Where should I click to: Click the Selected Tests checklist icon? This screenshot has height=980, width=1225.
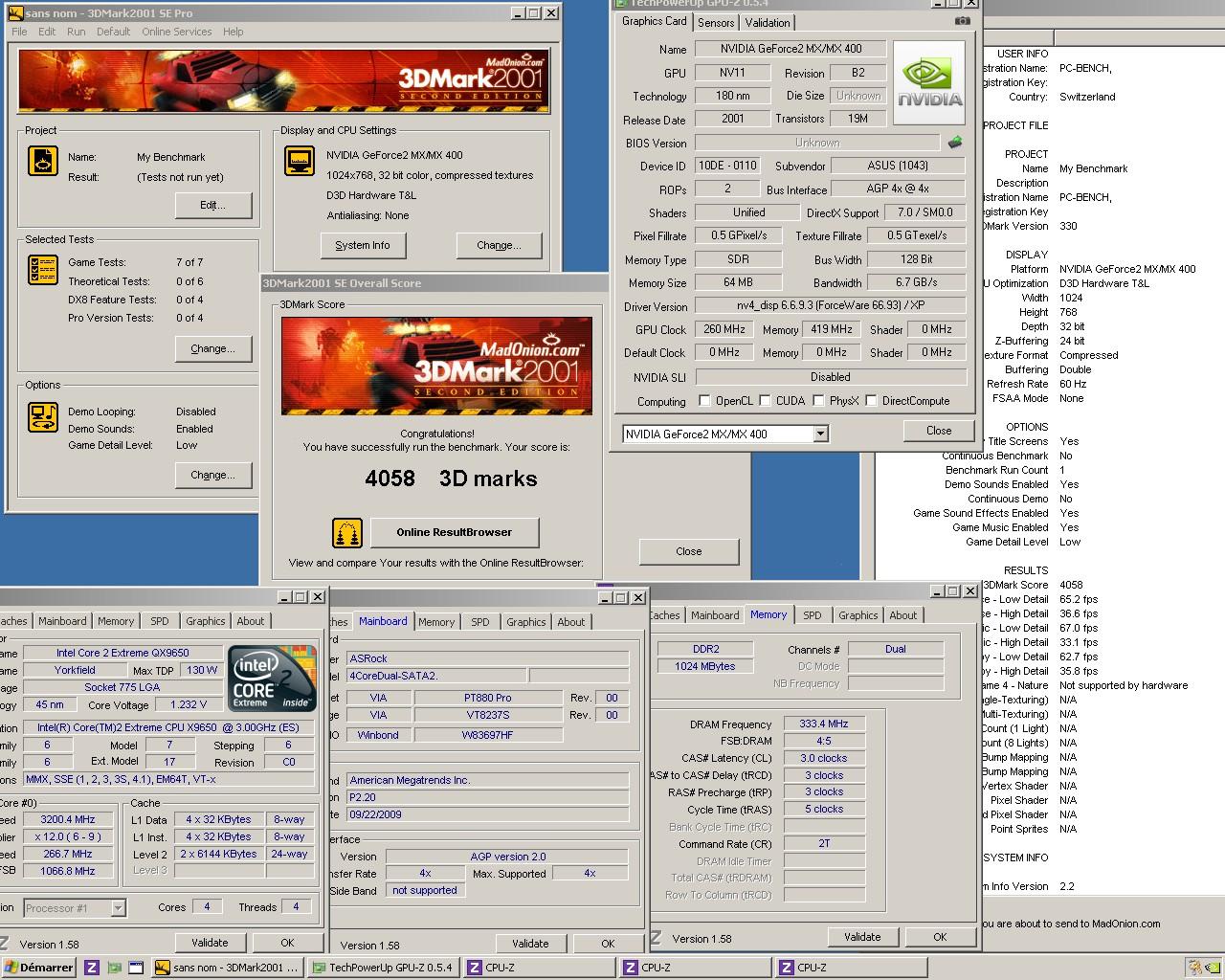[x=43, y=270]
